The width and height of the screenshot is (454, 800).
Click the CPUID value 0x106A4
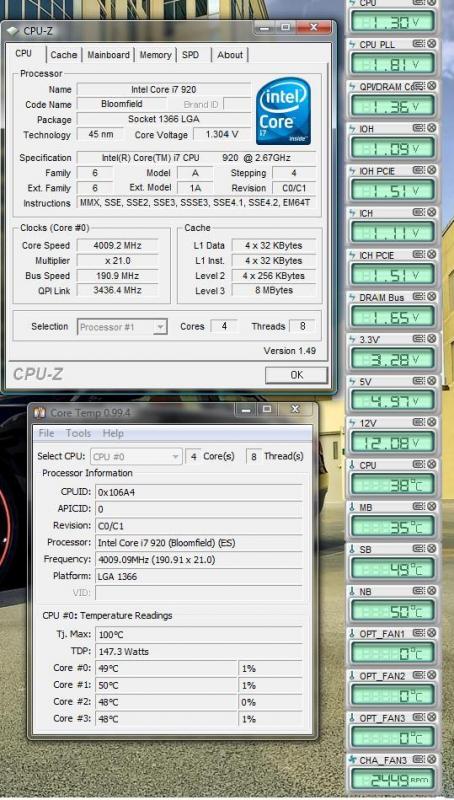[x=198, y=492]
